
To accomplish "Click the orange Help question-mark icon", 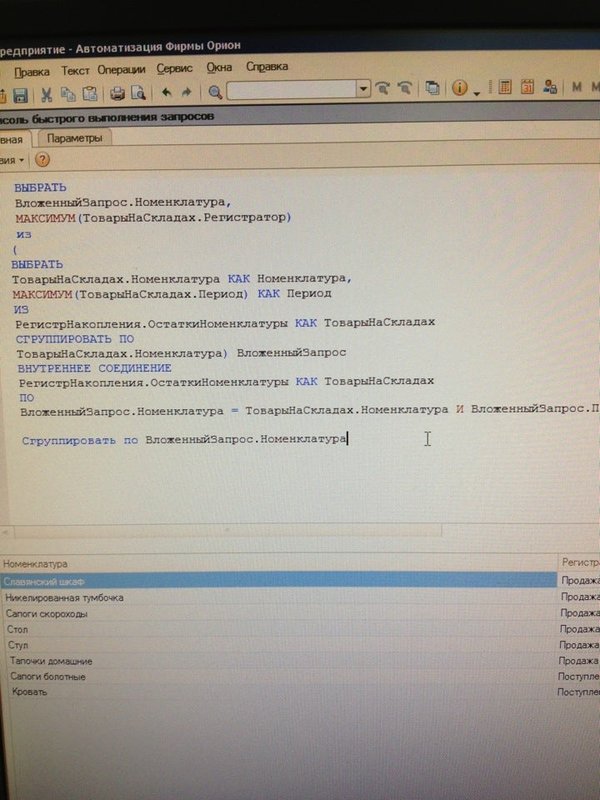I will (42, 160).
